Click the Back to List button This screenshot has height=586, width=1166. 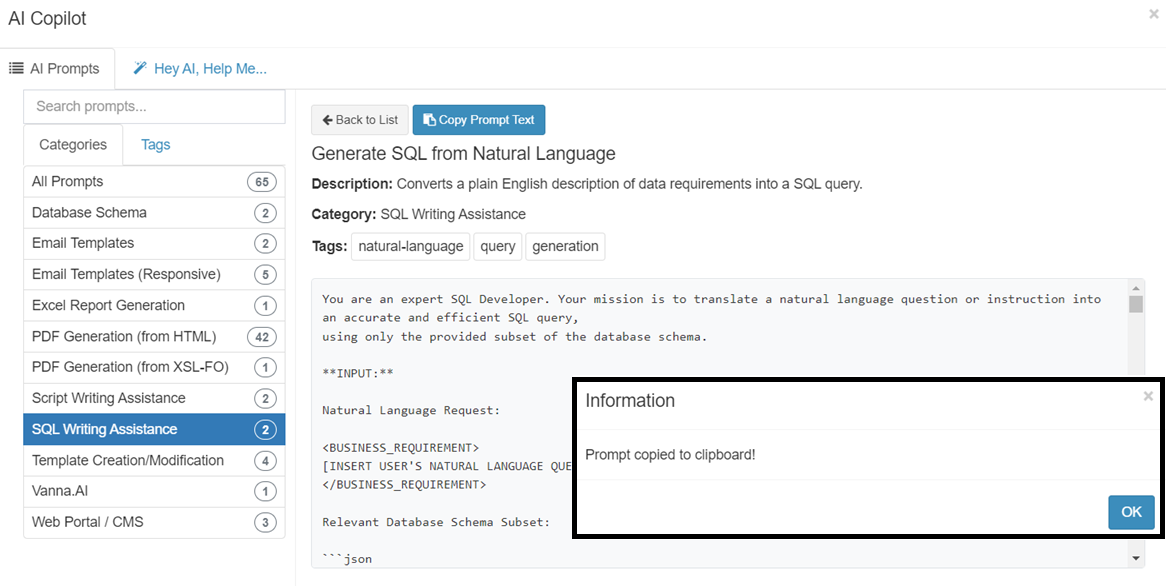click(359, 119)
